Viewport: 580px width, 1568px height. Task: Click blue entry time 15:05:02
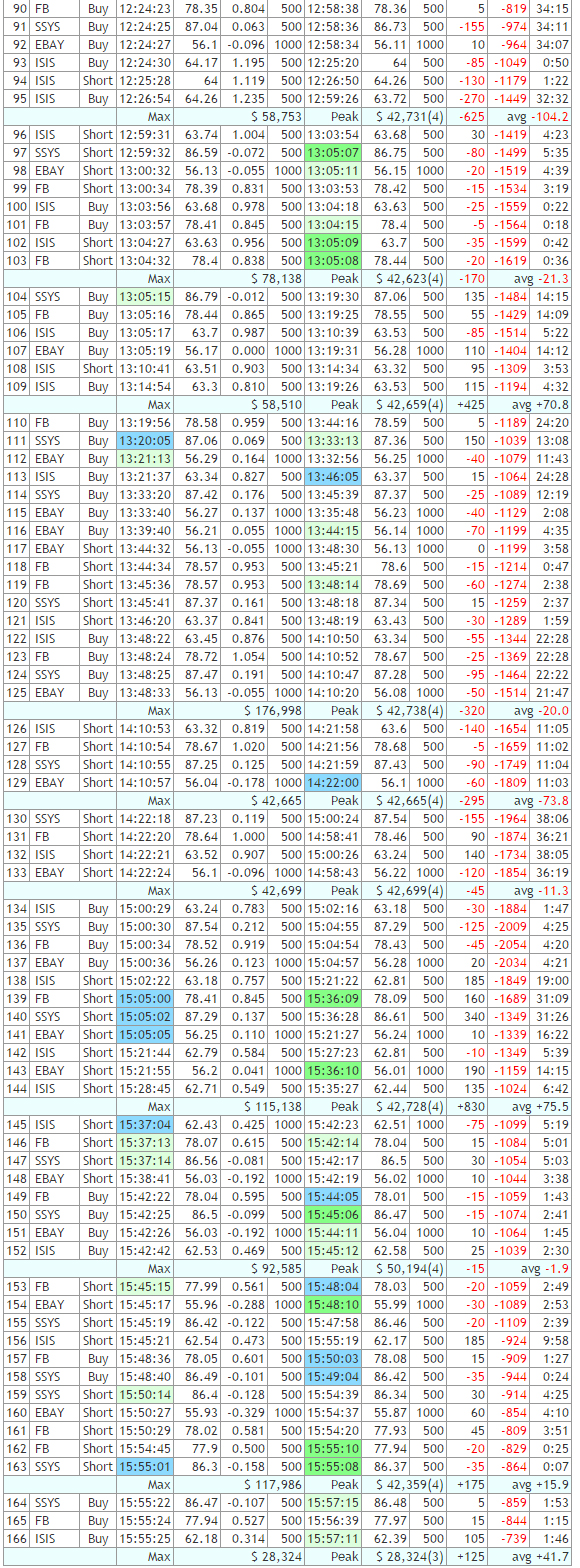coord(145,1016)
